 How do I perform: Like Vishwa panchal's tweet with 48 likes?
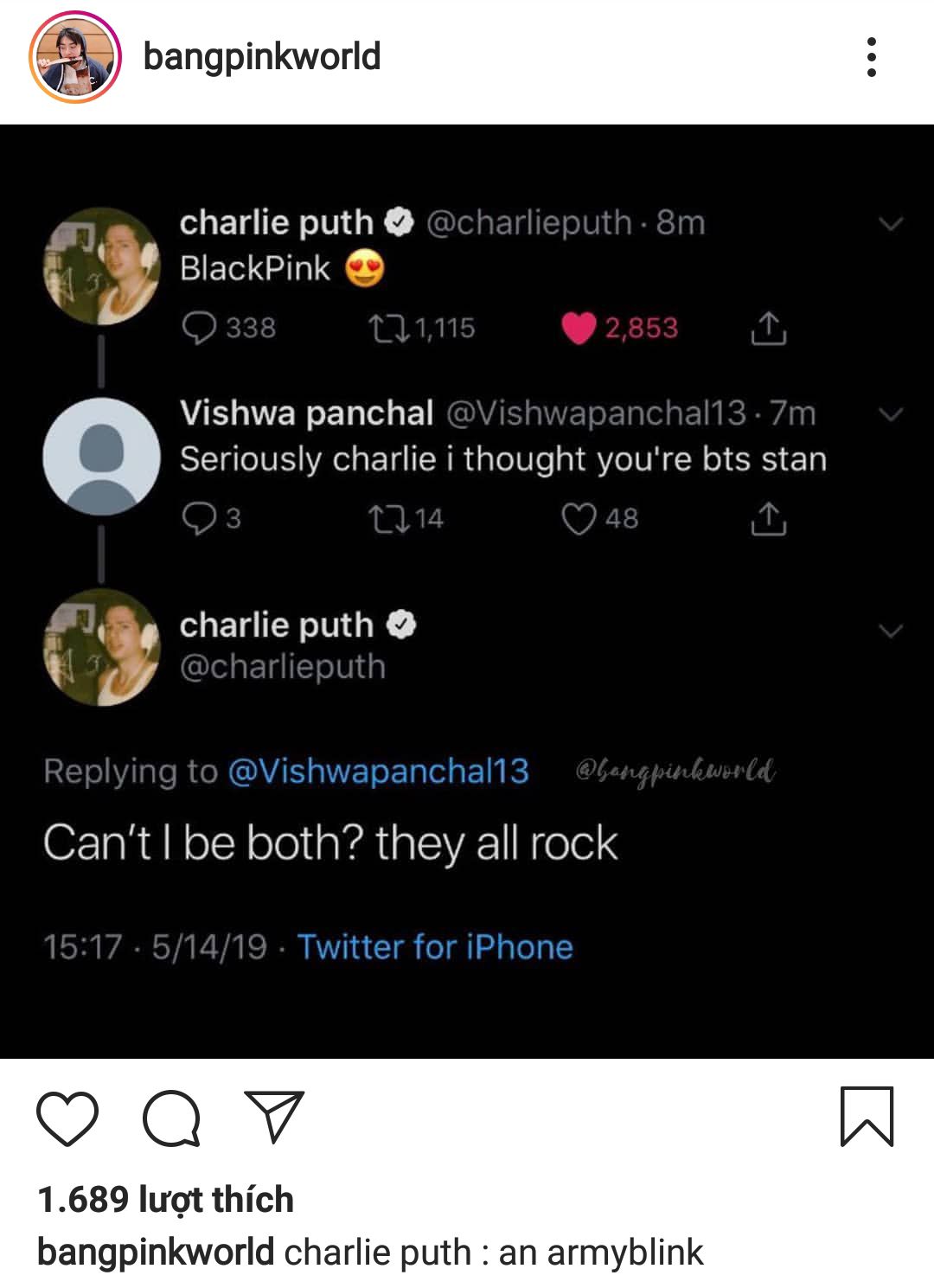tap(579, 519)
